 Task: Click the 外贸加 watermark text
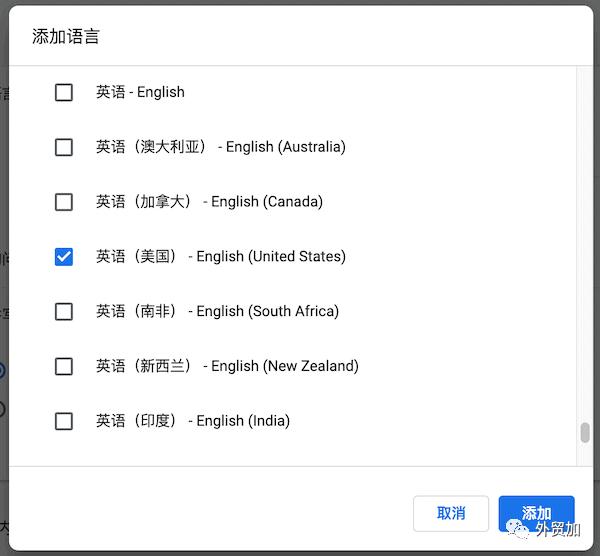click(x=558, y=529)
